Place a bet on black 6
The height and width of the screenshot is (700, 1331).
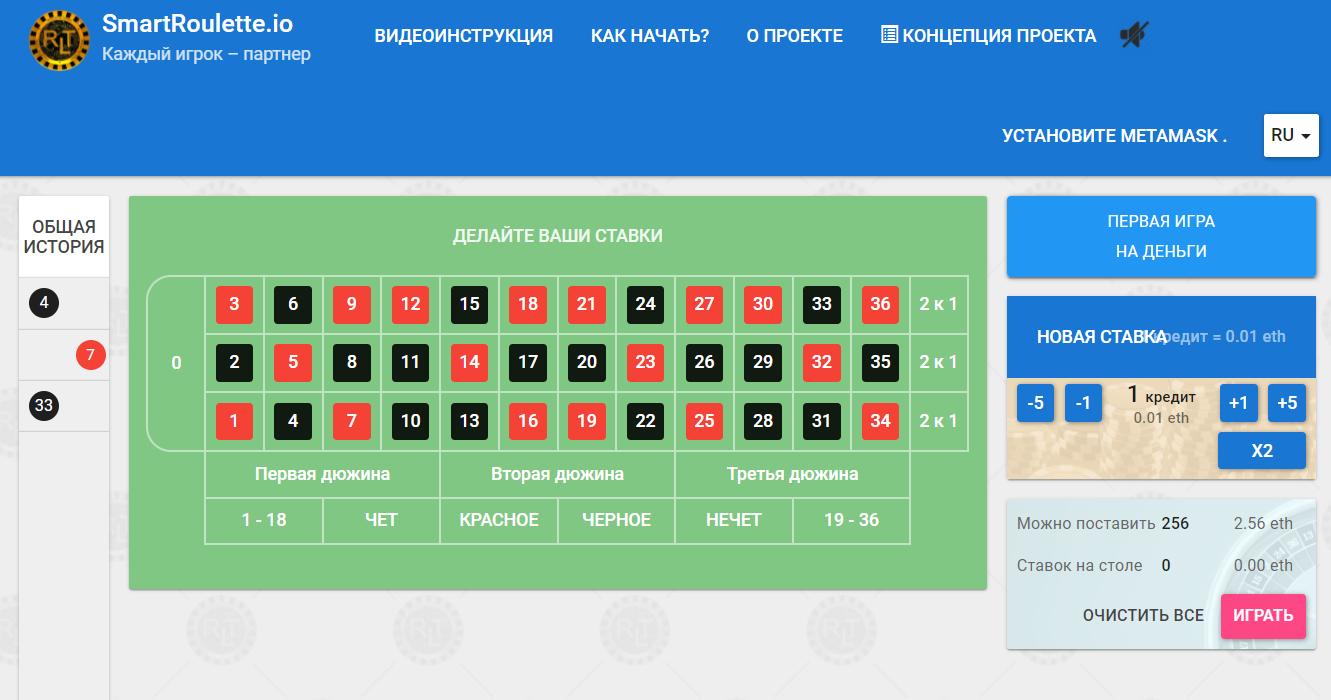(293, 304)
